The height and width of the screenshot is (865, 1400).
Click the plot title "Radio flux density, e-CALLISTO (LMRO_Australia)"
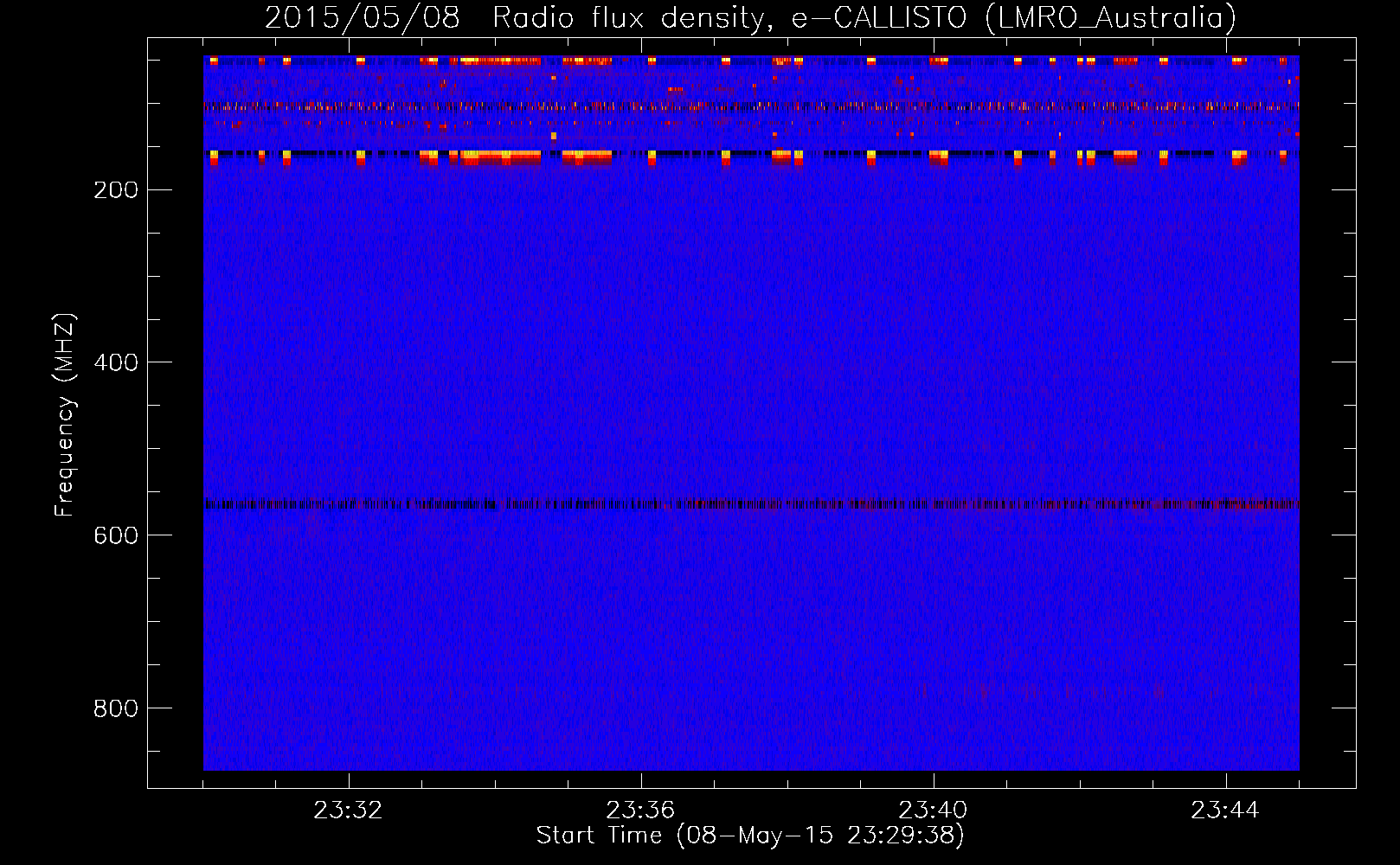(x=864, y=18)
